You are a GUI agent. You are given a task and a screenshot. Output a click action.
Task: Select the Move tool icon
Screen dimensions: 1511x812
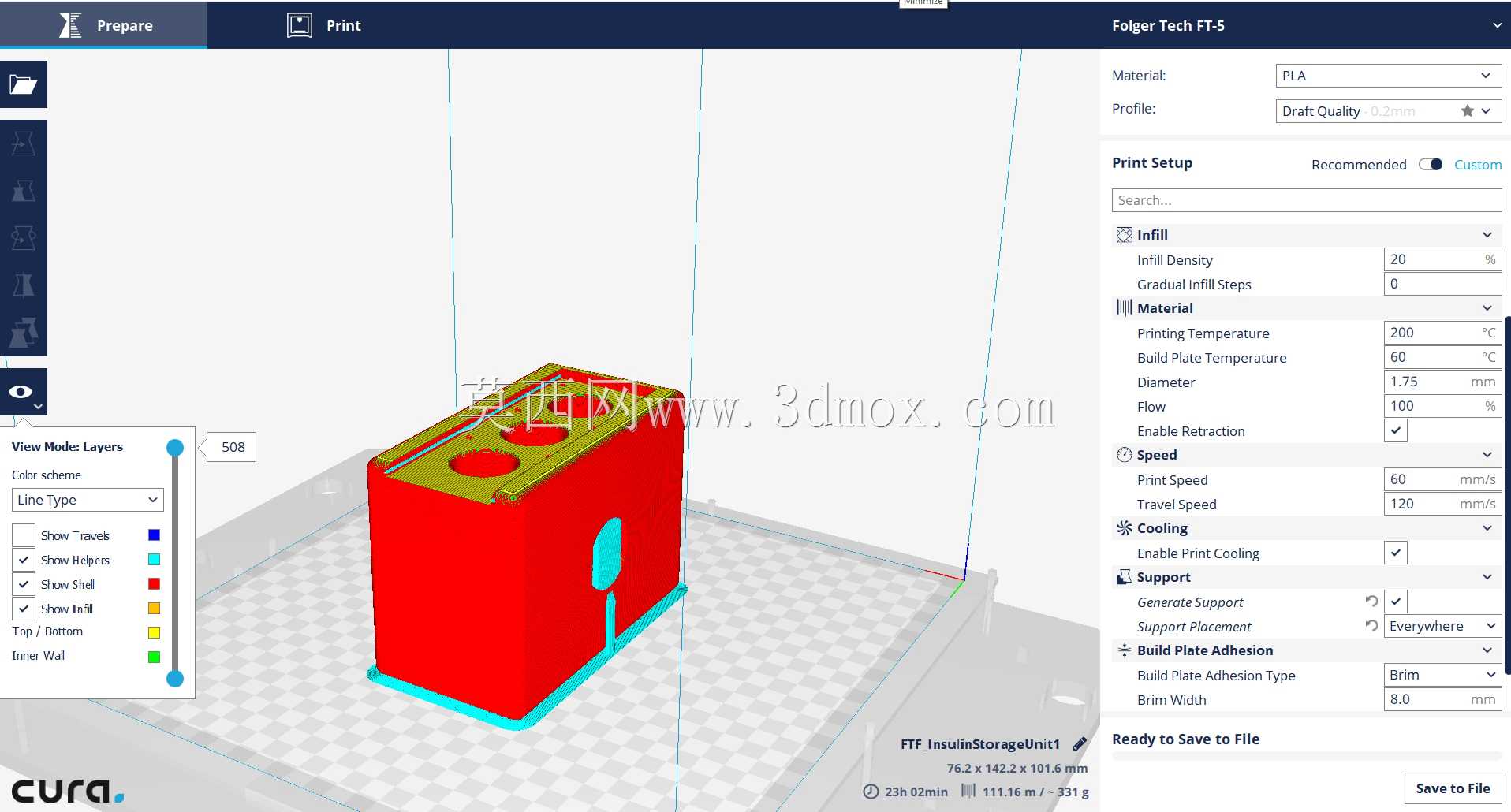pos(24,143)
